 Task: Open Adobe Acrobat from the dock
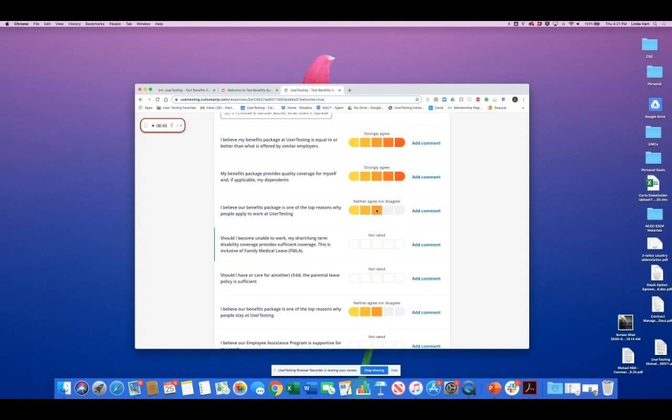[x=530, y=388]
